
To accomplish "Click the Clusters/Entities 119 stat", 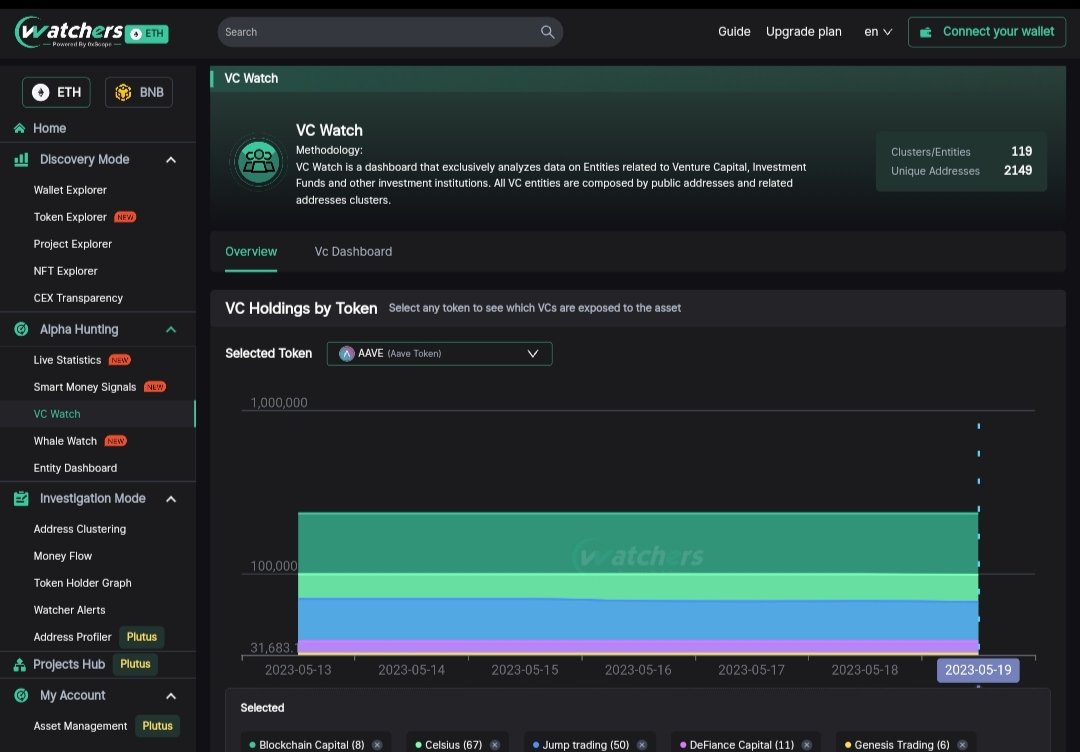I will (x=962, y=152).
